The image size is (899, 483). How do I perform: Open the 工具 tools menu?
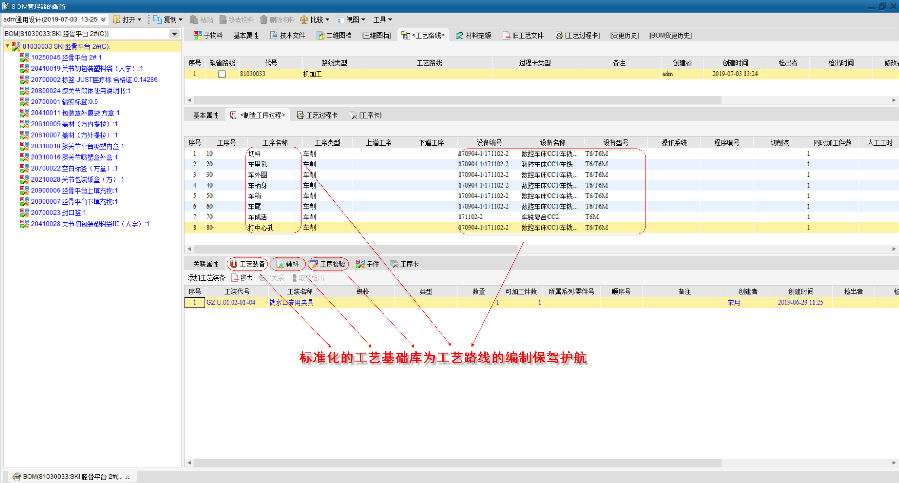[x=382, y=19]
